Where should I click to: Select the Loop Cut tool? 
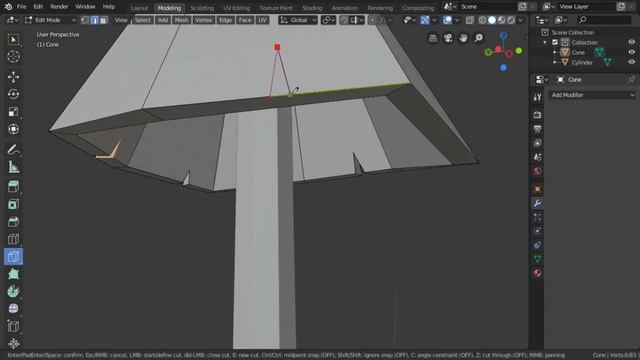(x=13, y=239)
